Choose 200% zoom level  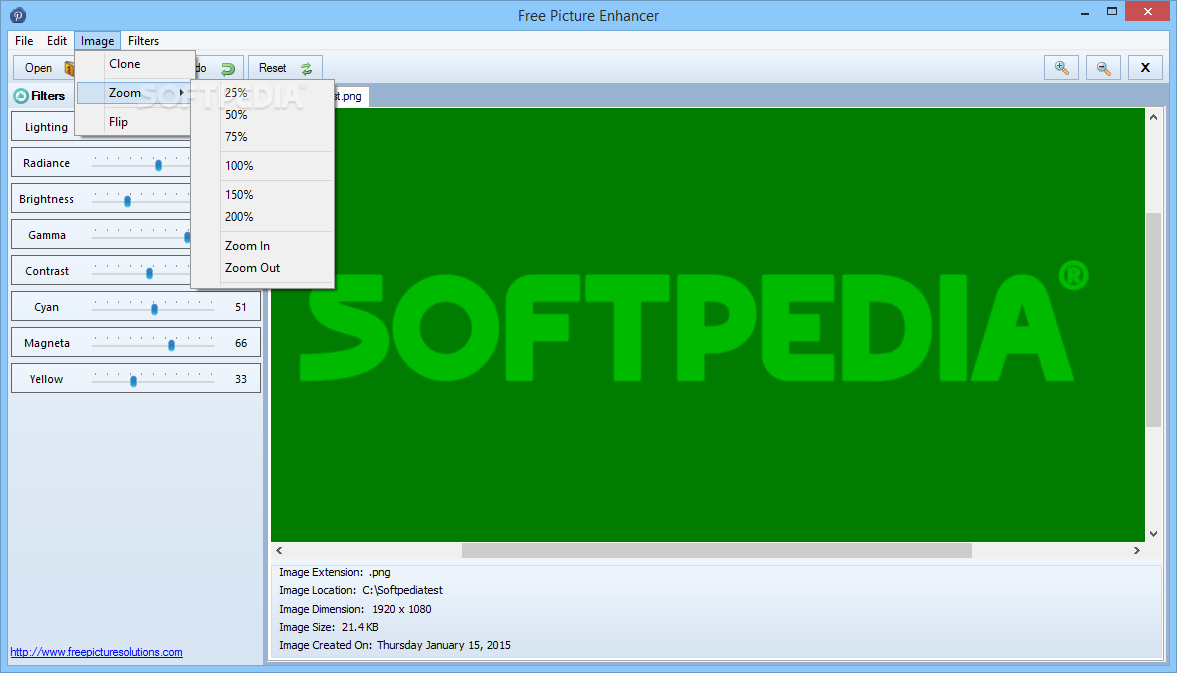coord(262,217)
